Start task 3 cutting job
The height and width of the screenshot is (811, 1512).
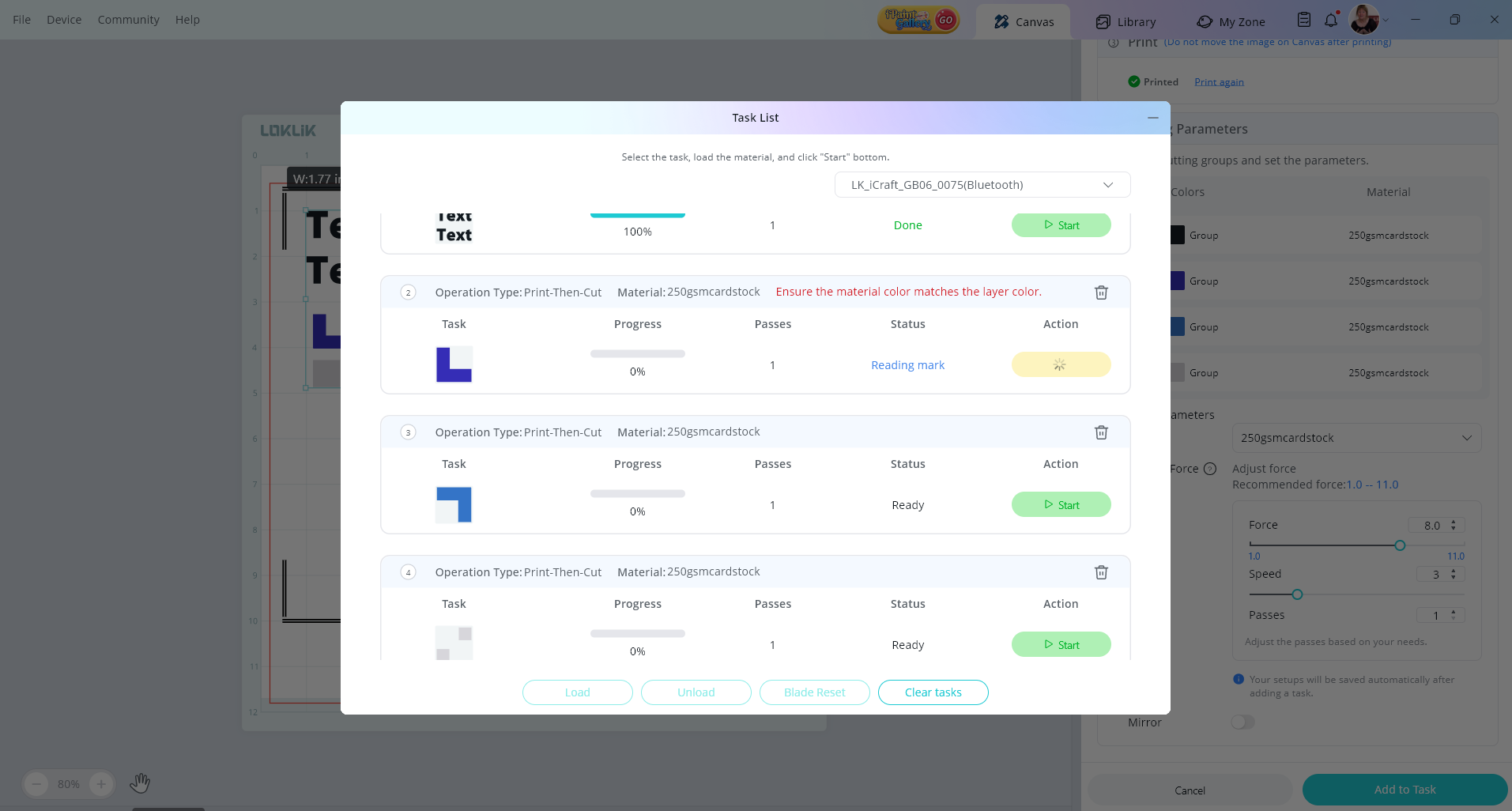(1061, 505)
